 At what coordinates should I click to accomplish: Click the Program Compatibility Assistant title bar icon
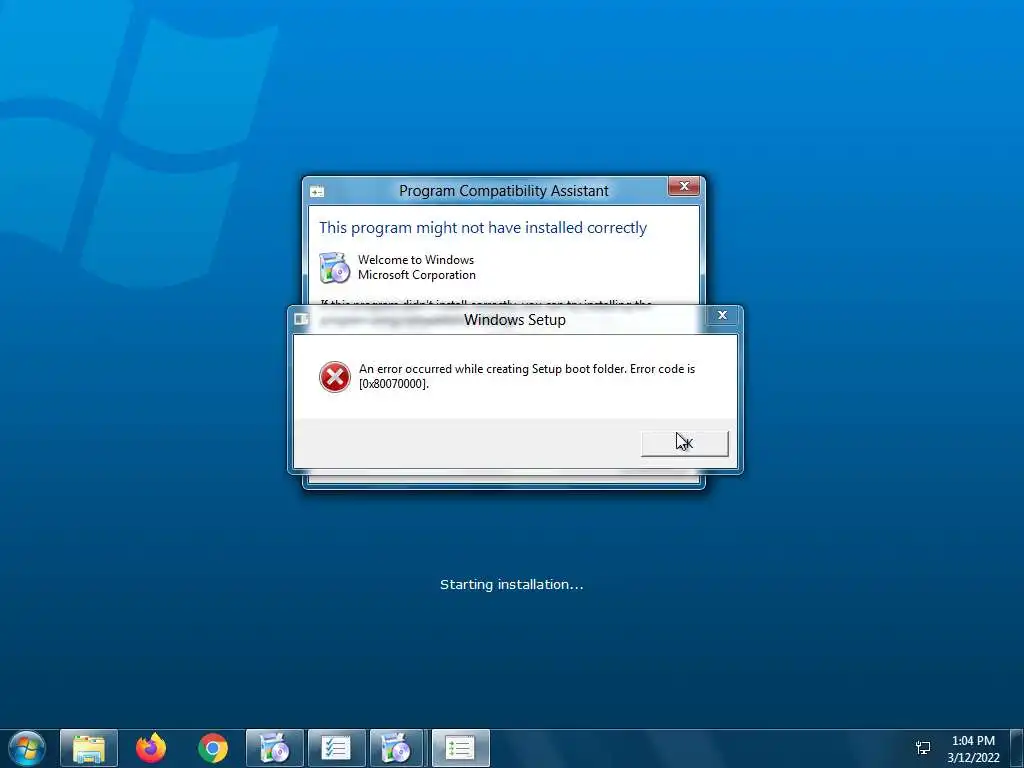click(x=317, y=191)
